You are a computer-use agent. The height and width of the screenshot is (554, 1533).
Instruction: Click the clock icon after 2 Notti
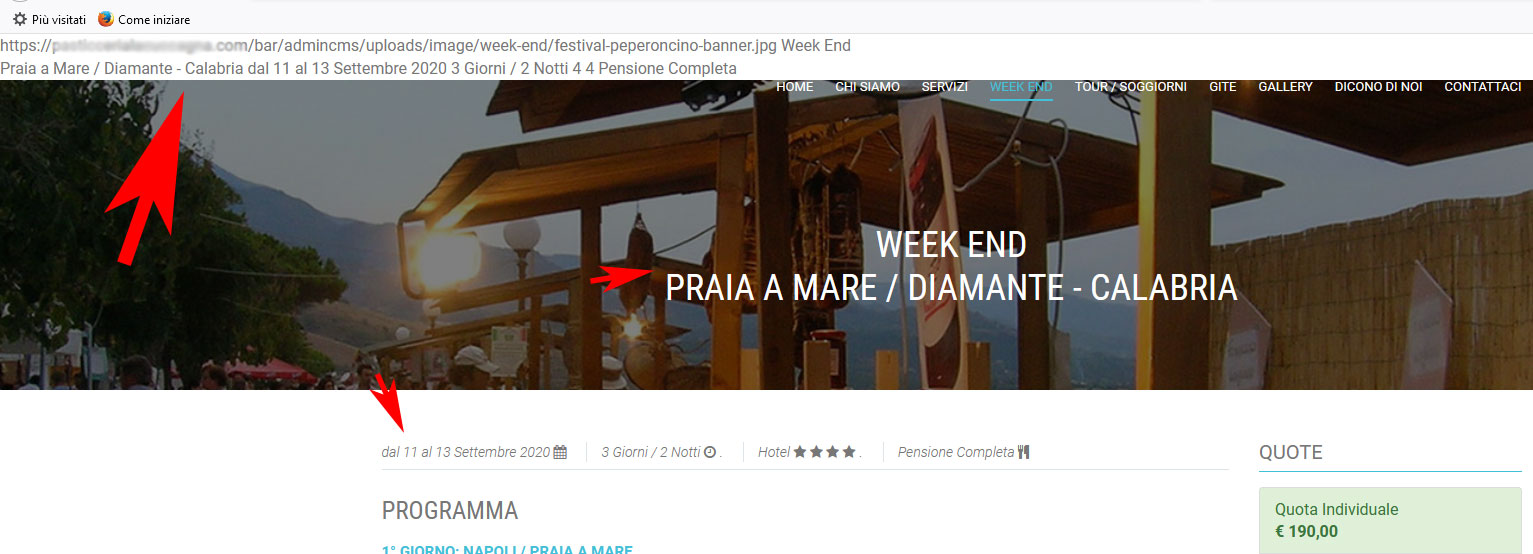710,452
